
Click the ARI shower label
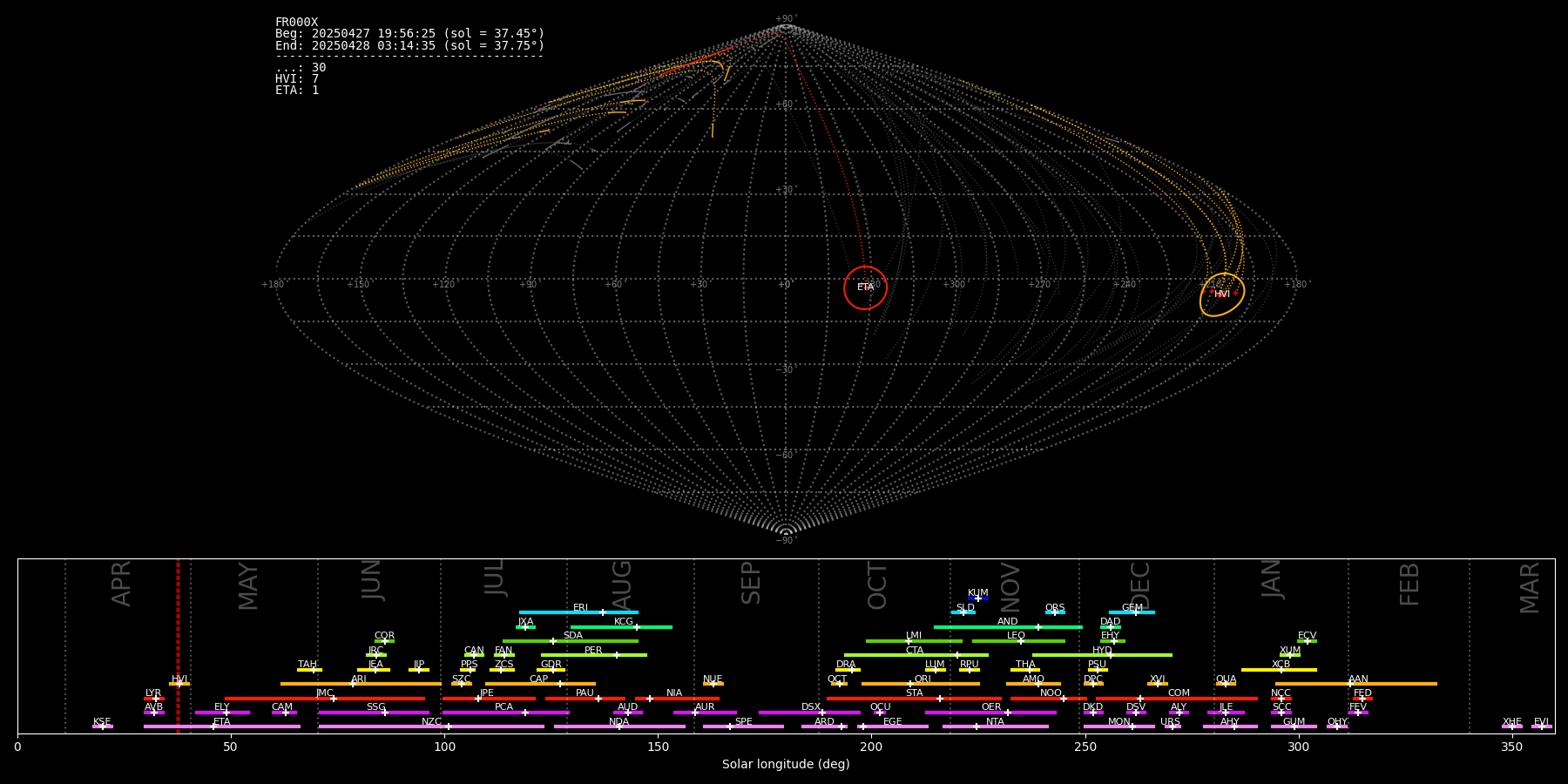[359, 679]
